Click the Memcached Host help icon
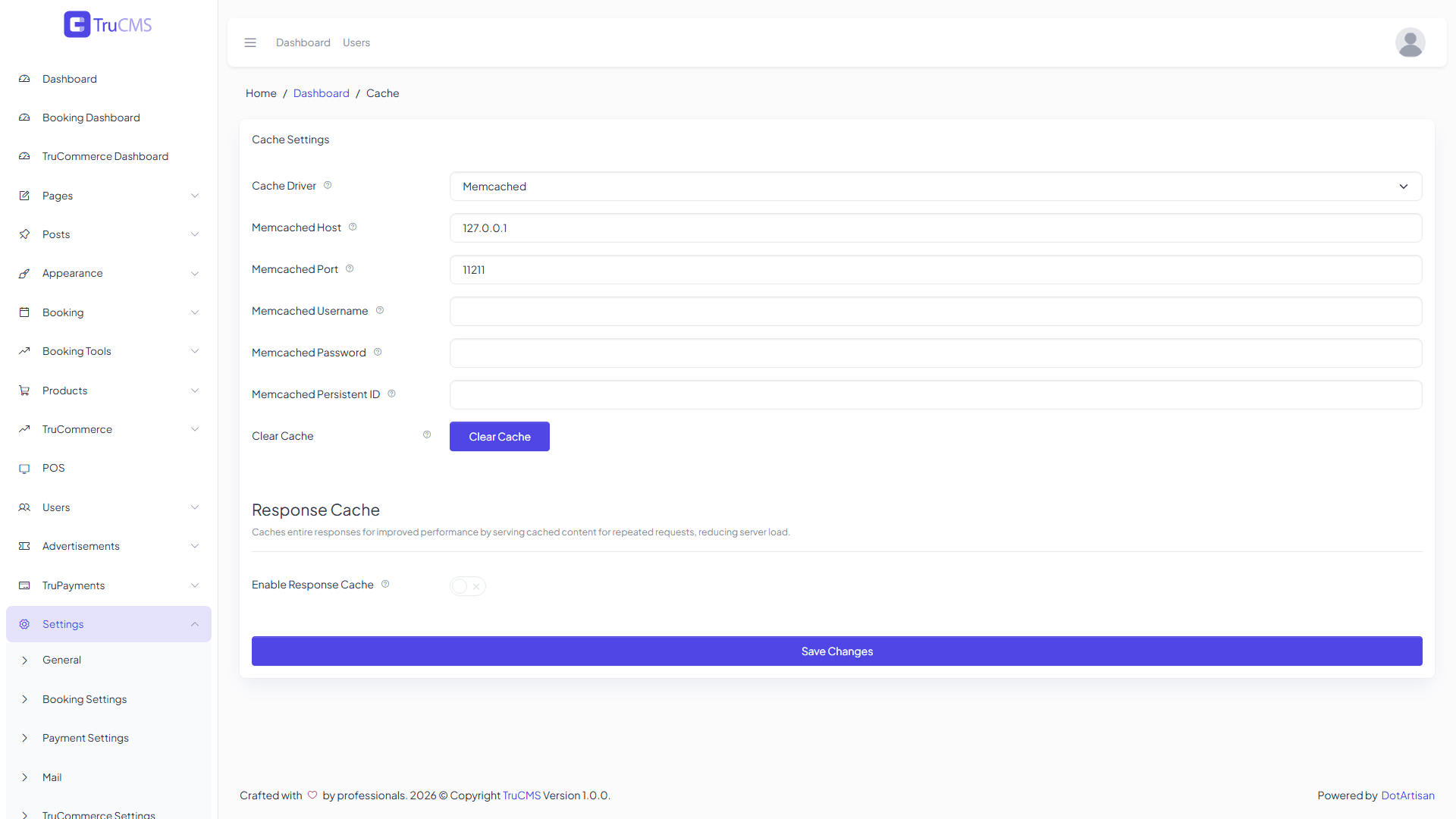This screenshot has height=819, width=1456. (353, 227)
